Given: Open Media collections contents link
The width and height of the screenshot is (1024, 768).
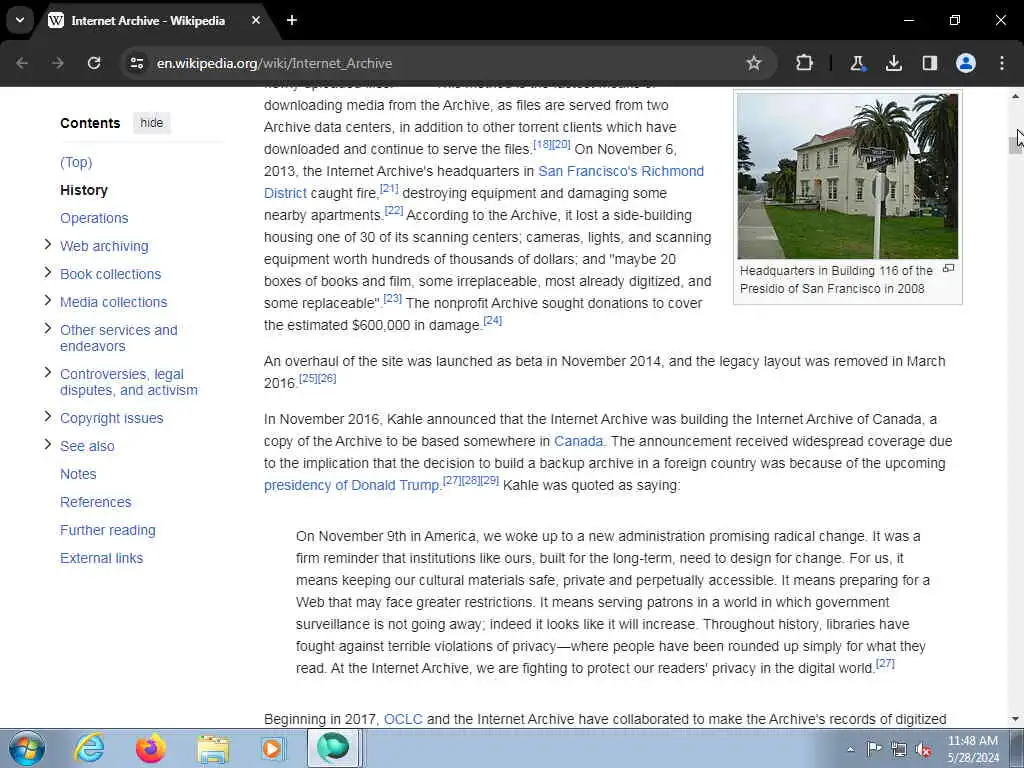Looking at the screenshot, I should [x=114, y=302].
